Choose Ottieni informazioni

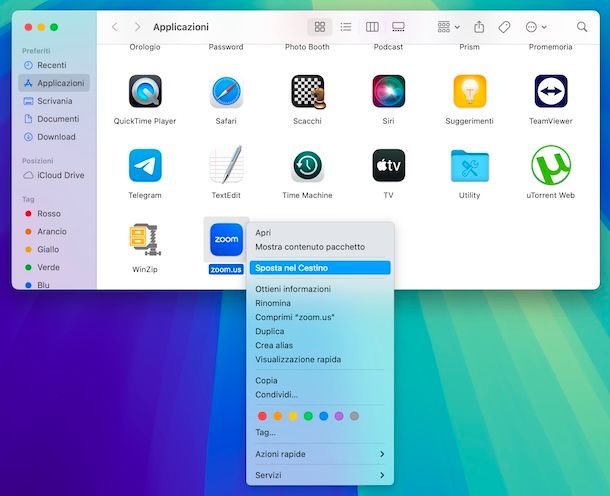320,289
